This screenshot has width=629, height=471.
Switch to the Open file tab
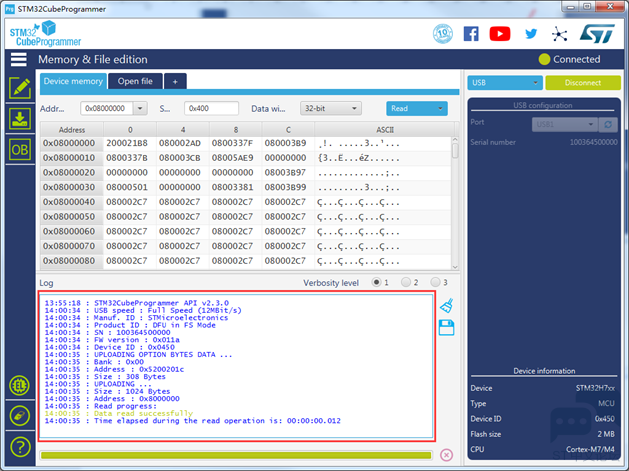tap(135, 81)
